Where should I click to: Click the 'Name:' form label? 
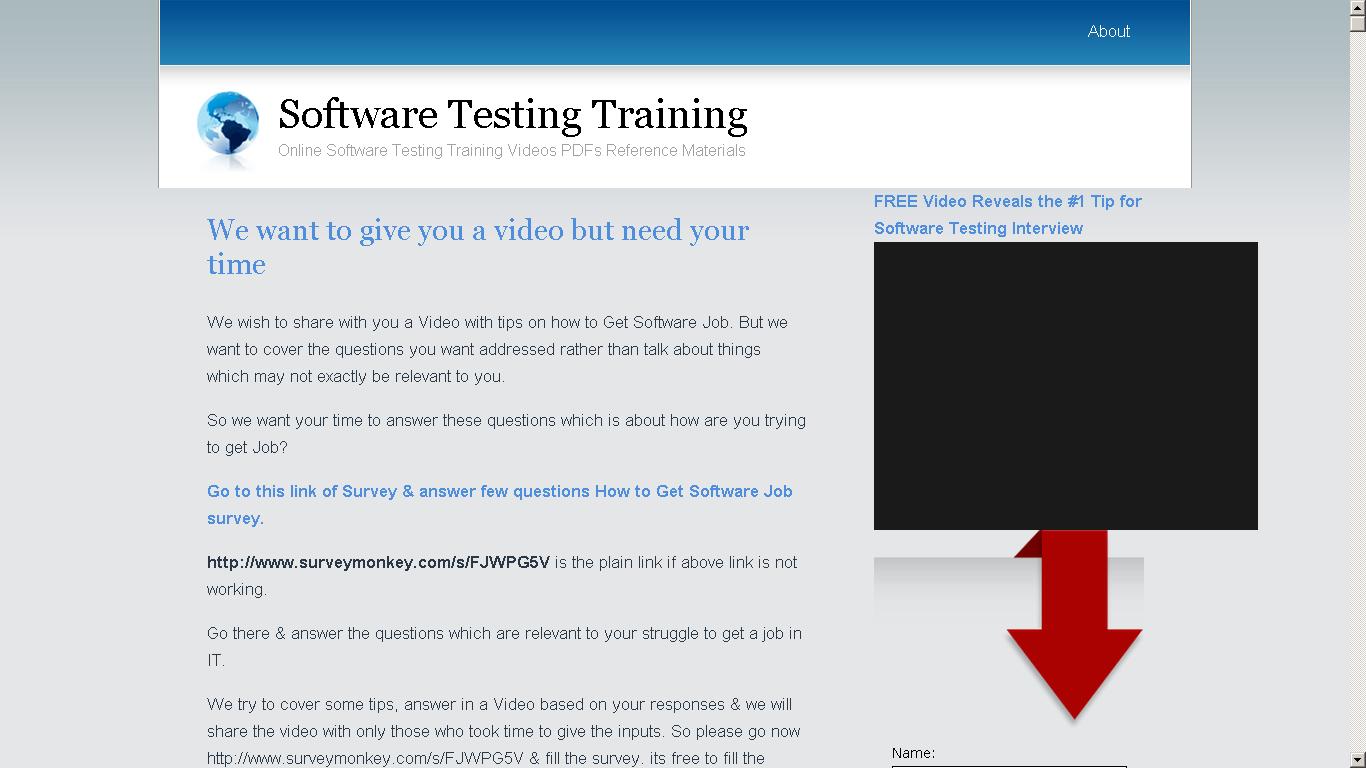pyautogui.click(x=913, y=753)
